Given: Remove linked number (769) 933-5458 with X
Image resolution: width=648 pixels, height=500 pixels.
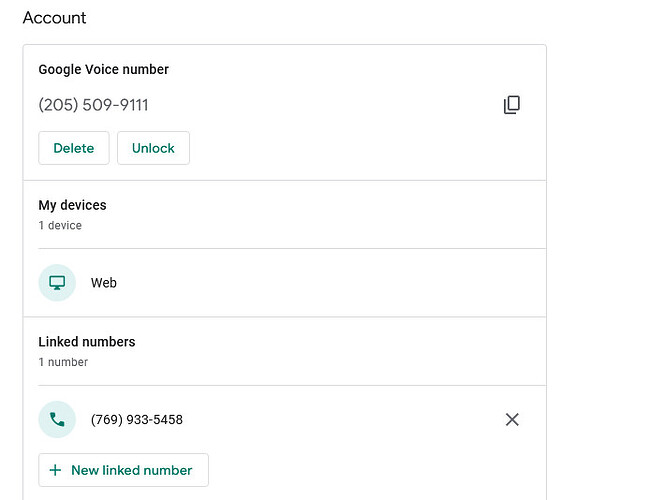Looking at the screenshot, I should (512, 419).
